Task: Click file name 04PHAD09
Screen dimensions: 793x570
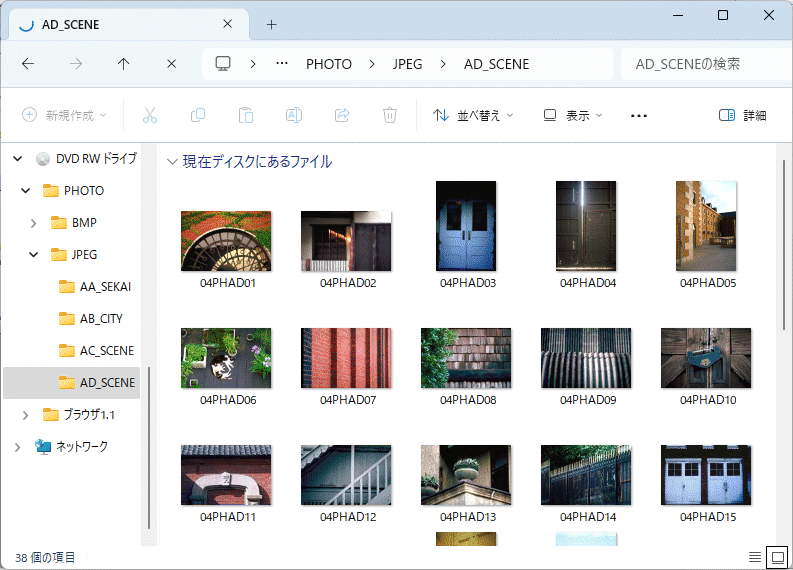Action: click(x=588, y=400)
